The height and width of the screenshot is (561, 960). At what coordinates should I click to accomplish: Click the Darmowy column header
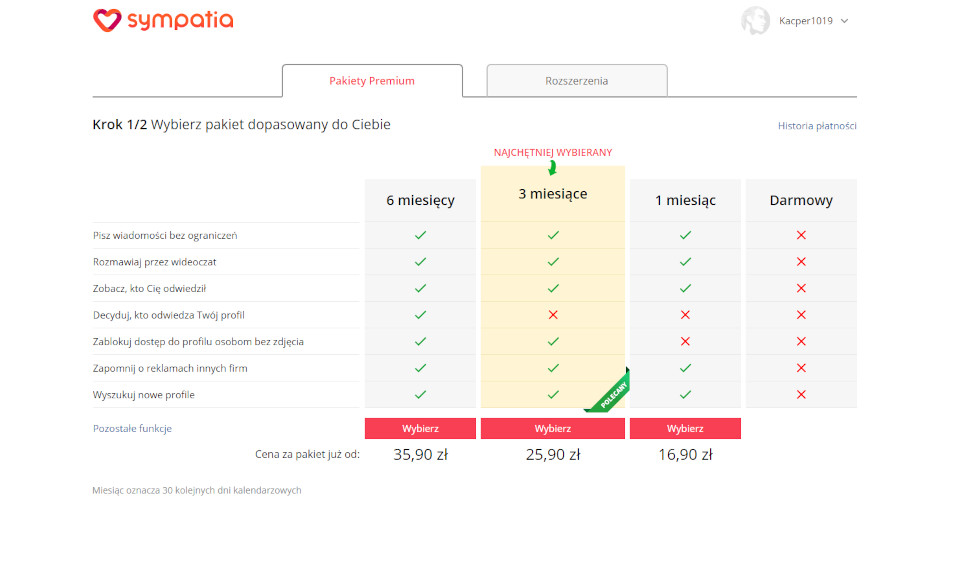click(801, 200)
